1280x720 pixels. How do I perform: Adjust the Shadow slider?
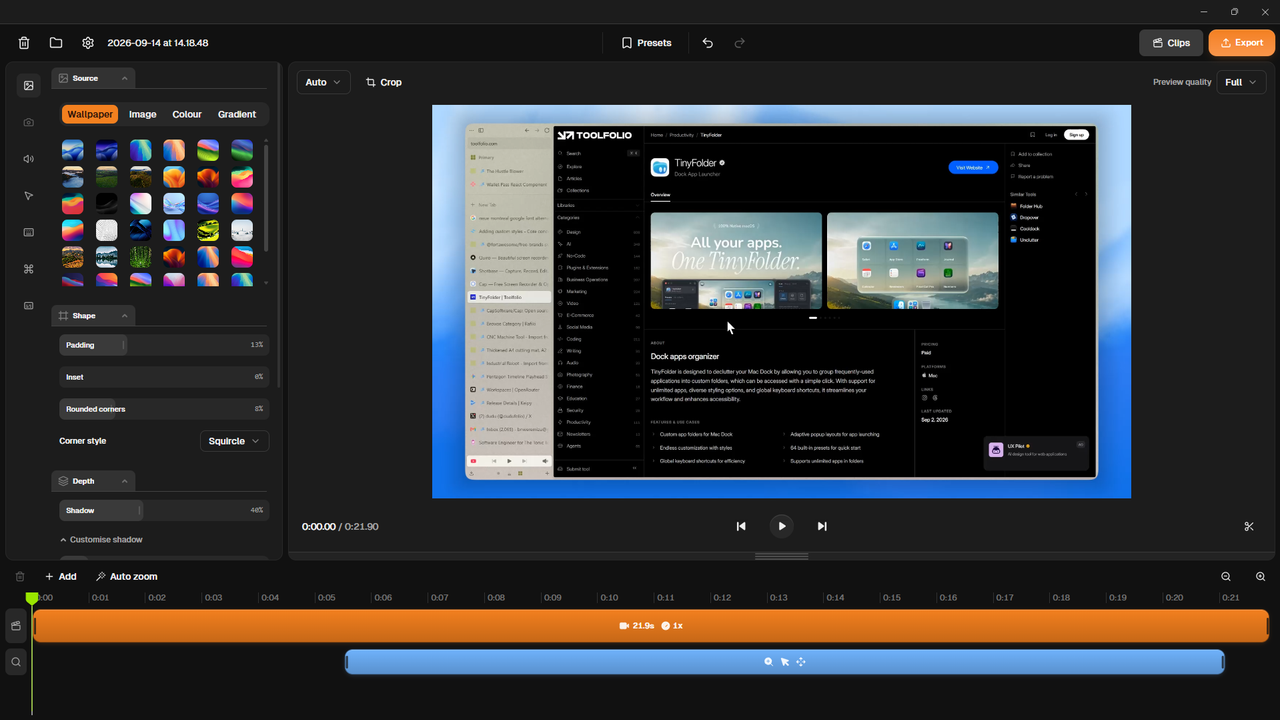tap(164, 510)
